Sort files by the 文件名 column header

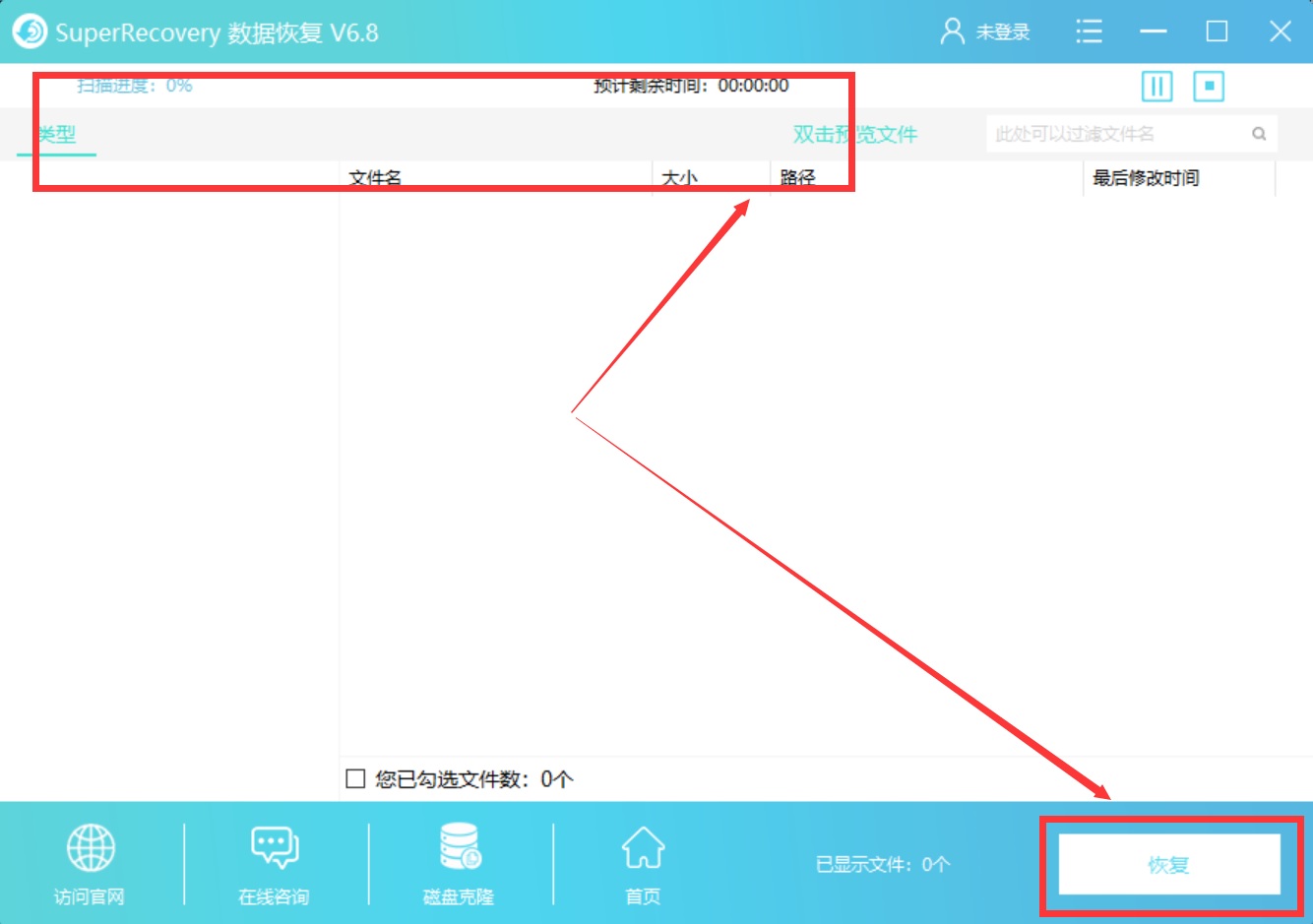tap(372, 177)
